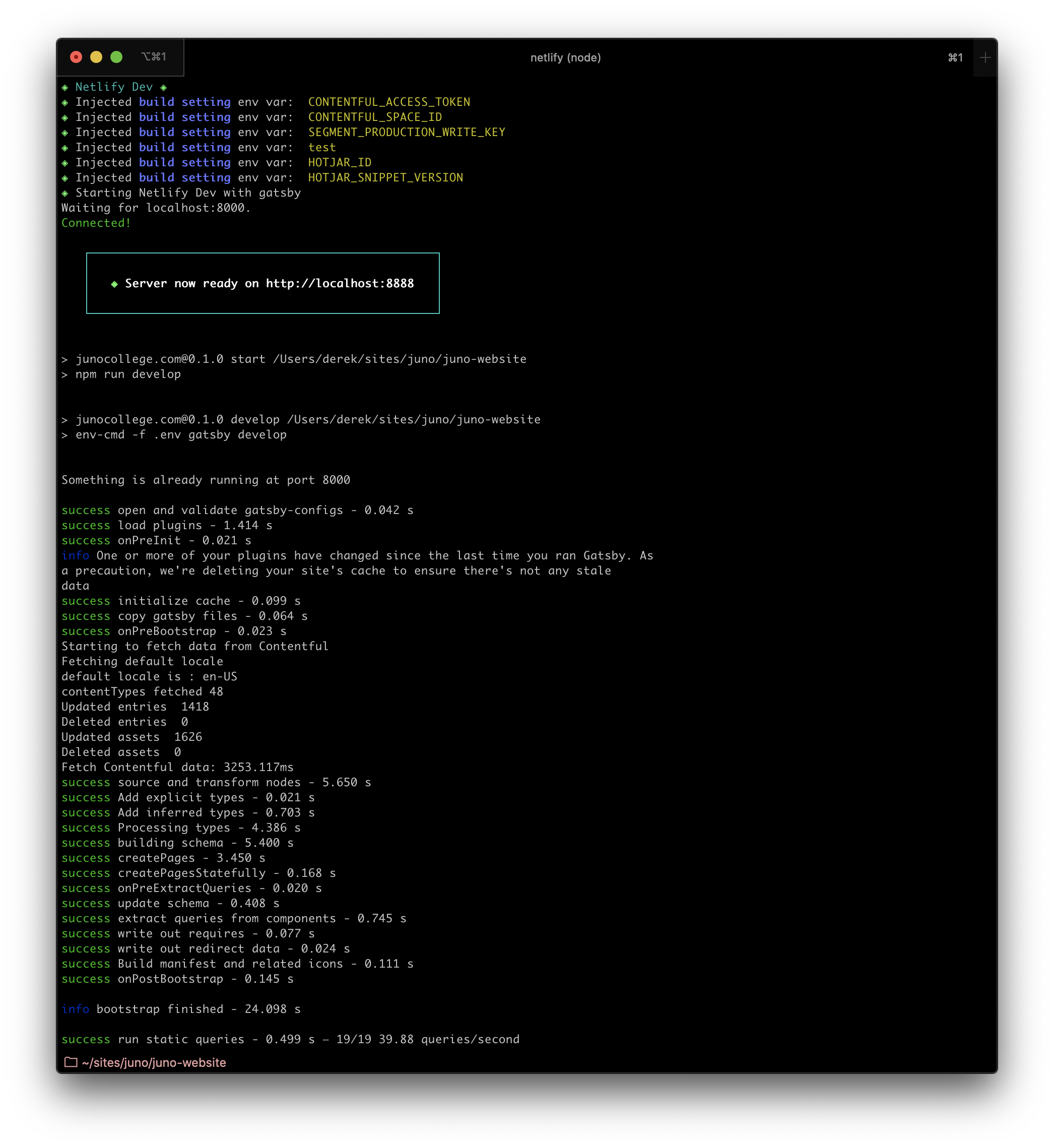Click the HOTJAR_ID env var text
The height and width of the screenshot is (1148, 1054).
click(x=340, y=162)
